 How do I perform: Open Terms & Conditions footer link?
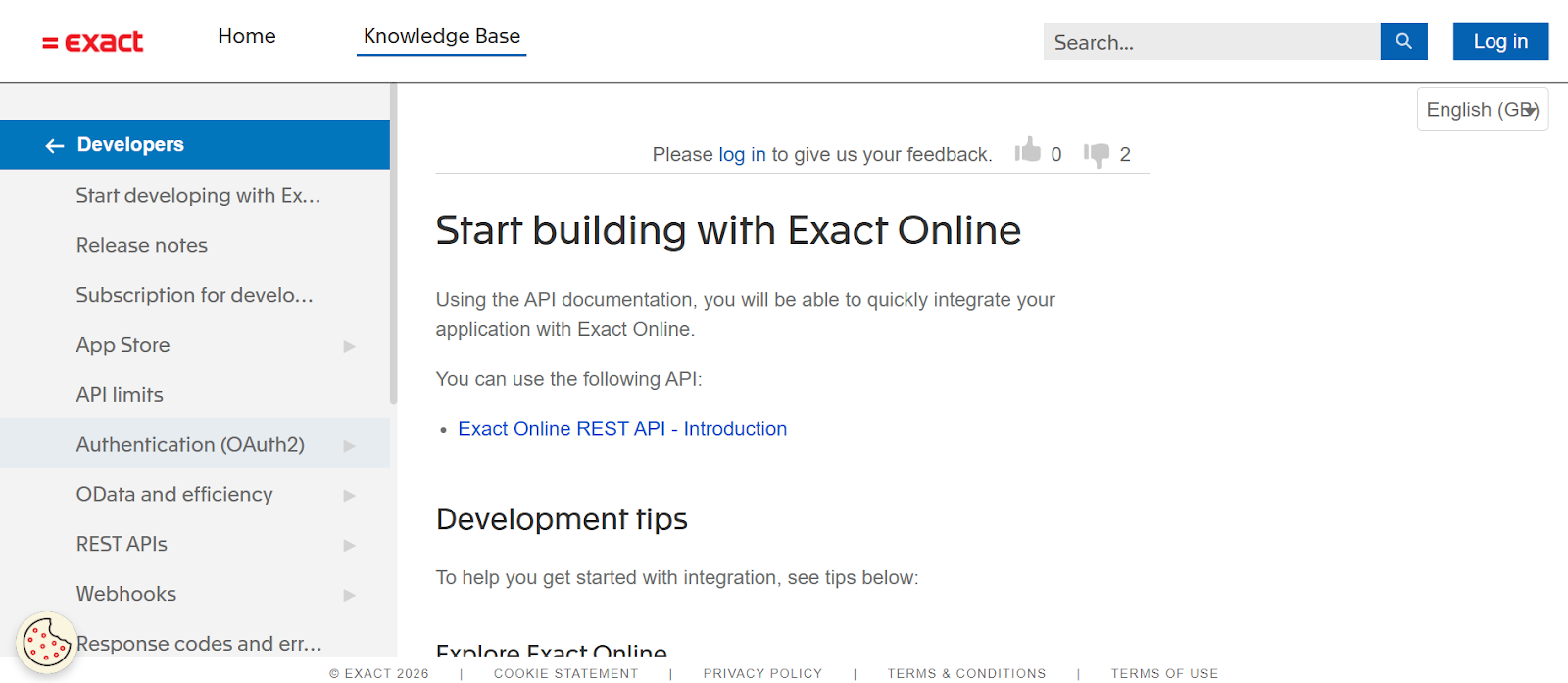[x=966, y=673]
